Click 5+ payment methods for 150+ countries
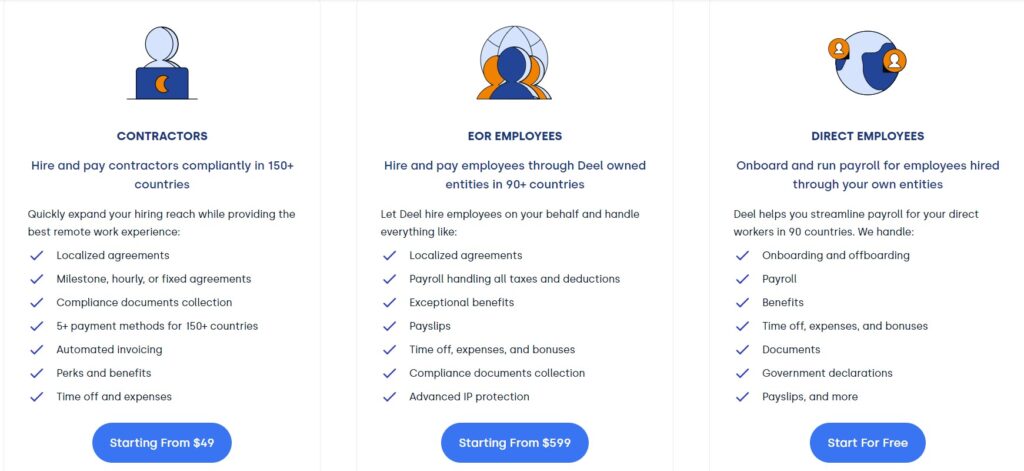Image resolution: width=1024 pixels, height=471 pixels. (x=157, y=326)
